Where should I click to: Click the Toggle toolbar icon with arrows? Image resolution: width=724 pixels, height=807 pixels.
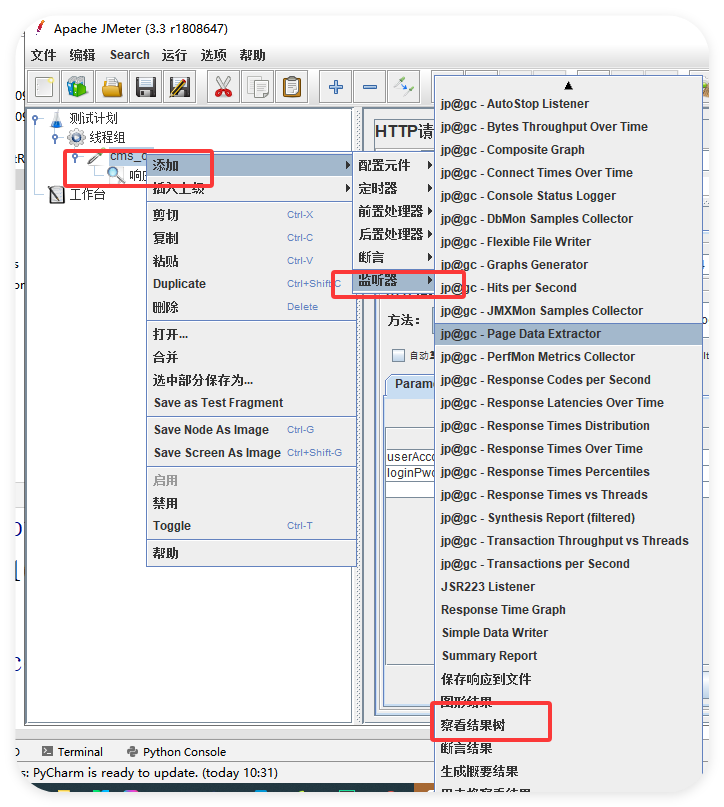[404, 86]
